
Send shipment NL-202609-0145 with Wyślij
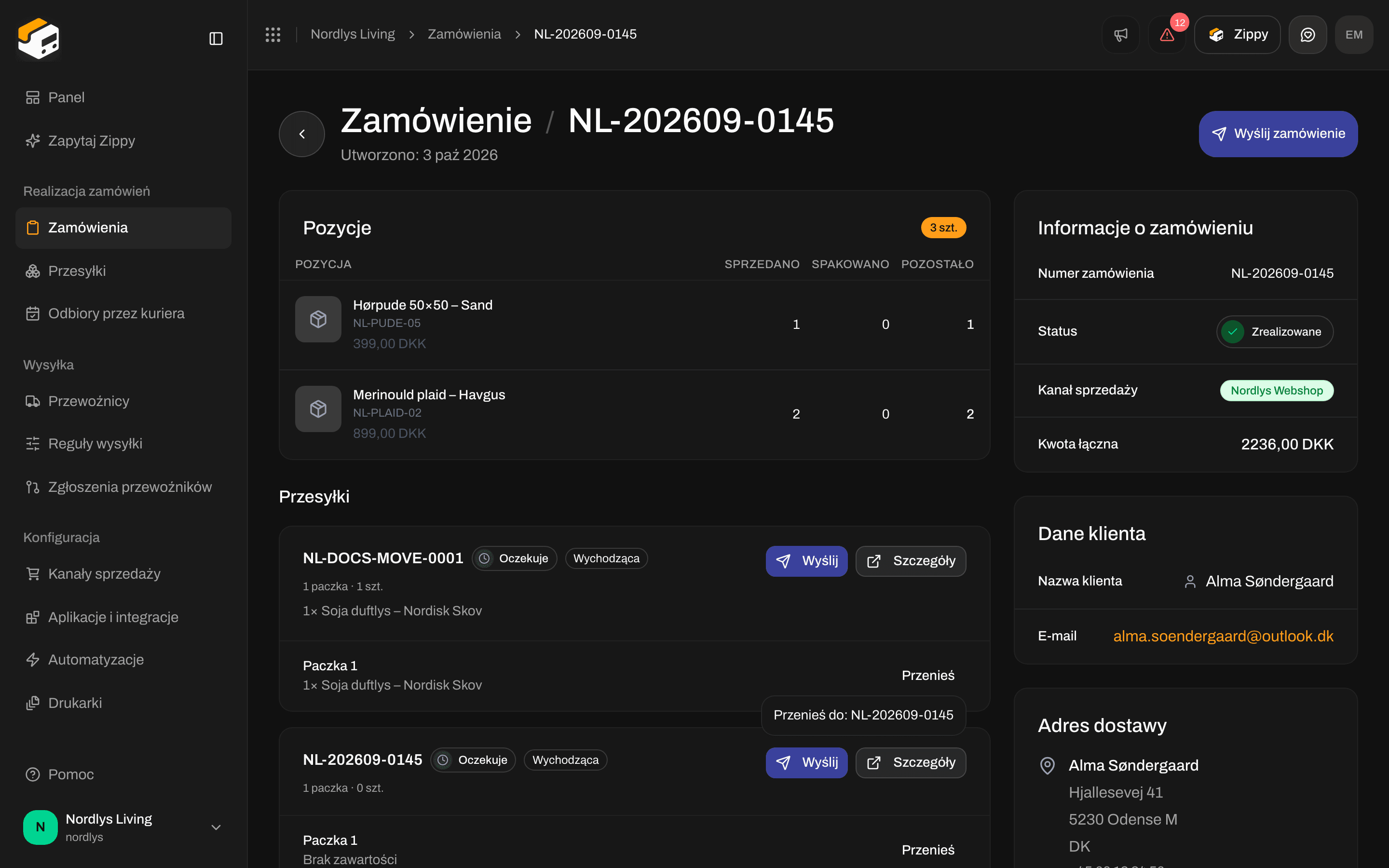pyautogui.click(x=806, y=762)
